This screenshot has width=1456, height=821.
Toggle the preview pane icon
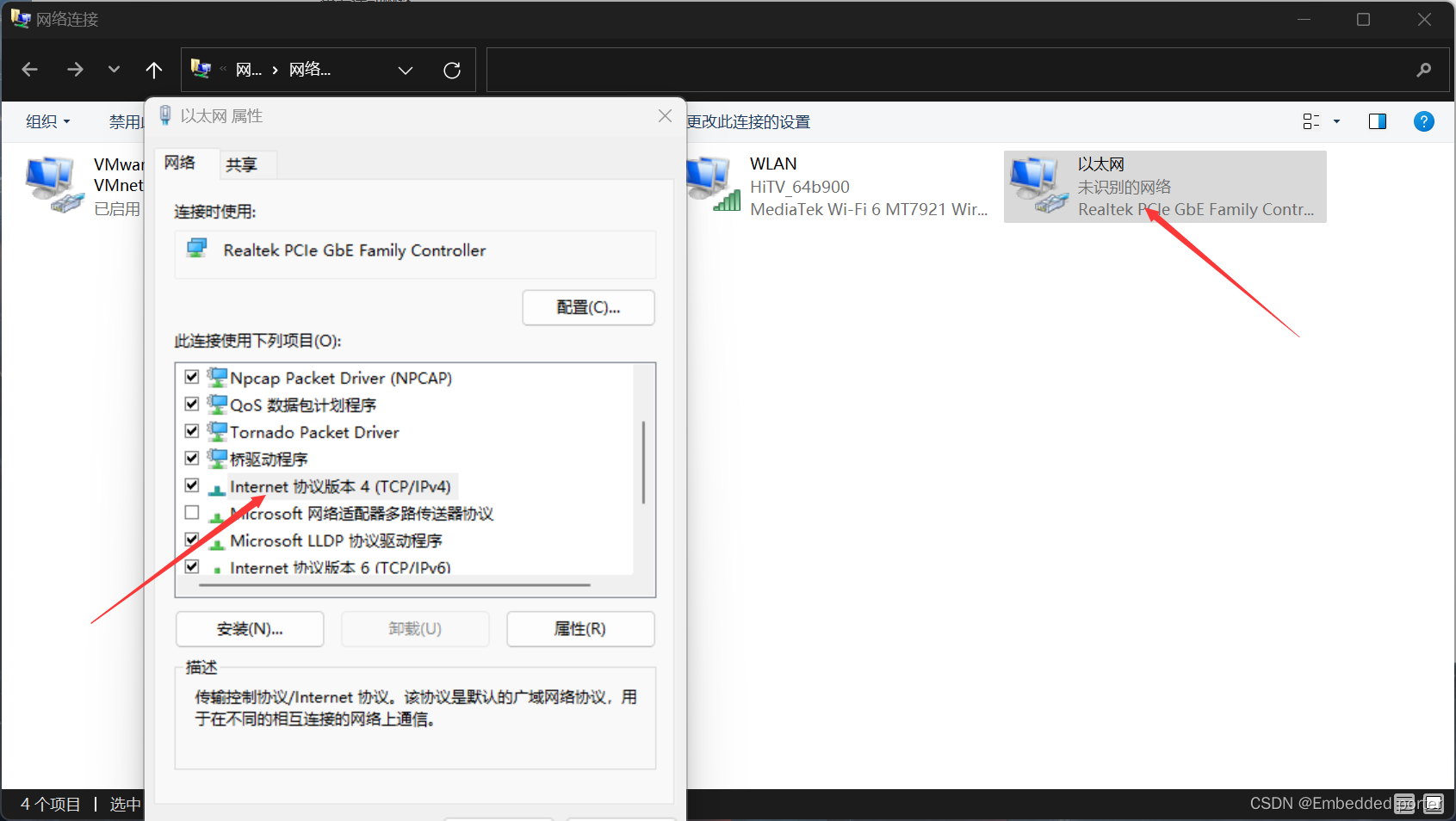(x=1378, y=121)
